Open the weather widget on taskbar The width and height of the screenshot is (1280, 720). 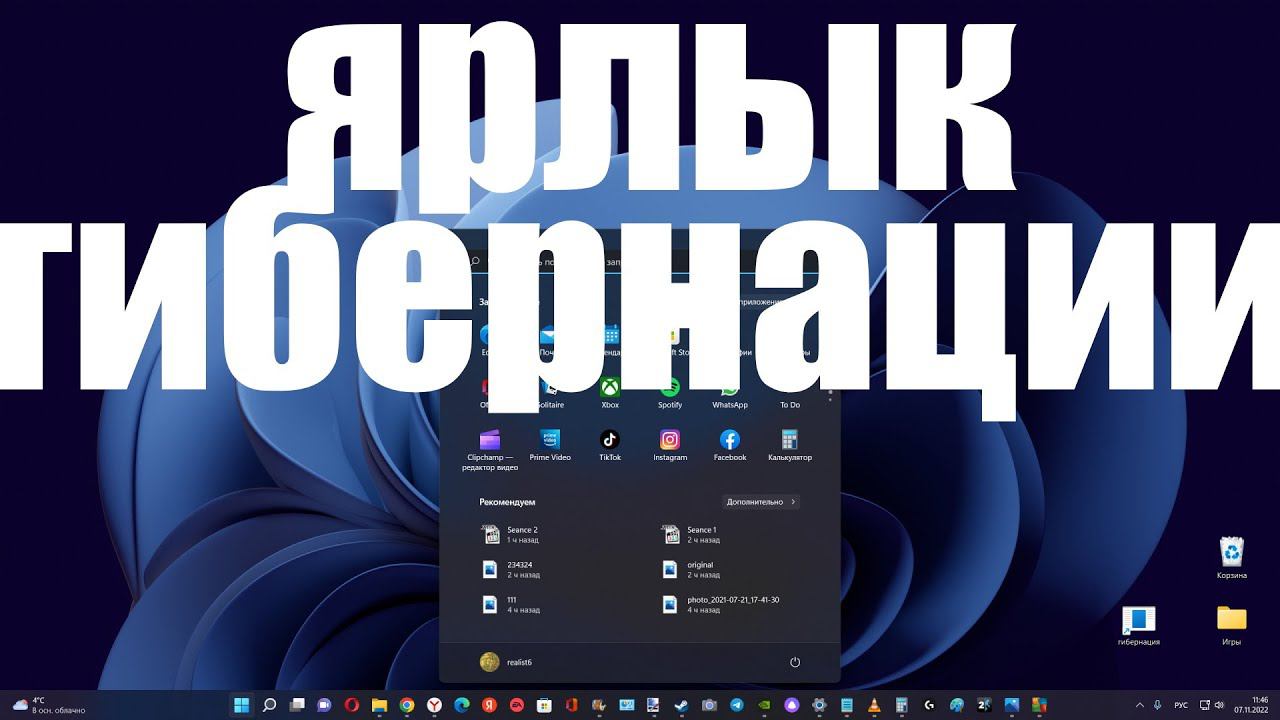(49, 705)
